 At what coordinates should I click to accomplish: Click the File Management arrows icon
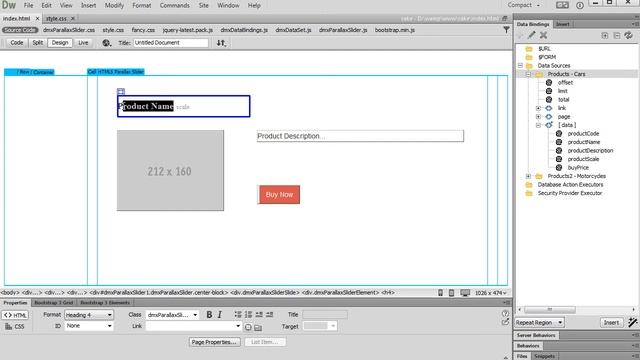tap(221, 43)
